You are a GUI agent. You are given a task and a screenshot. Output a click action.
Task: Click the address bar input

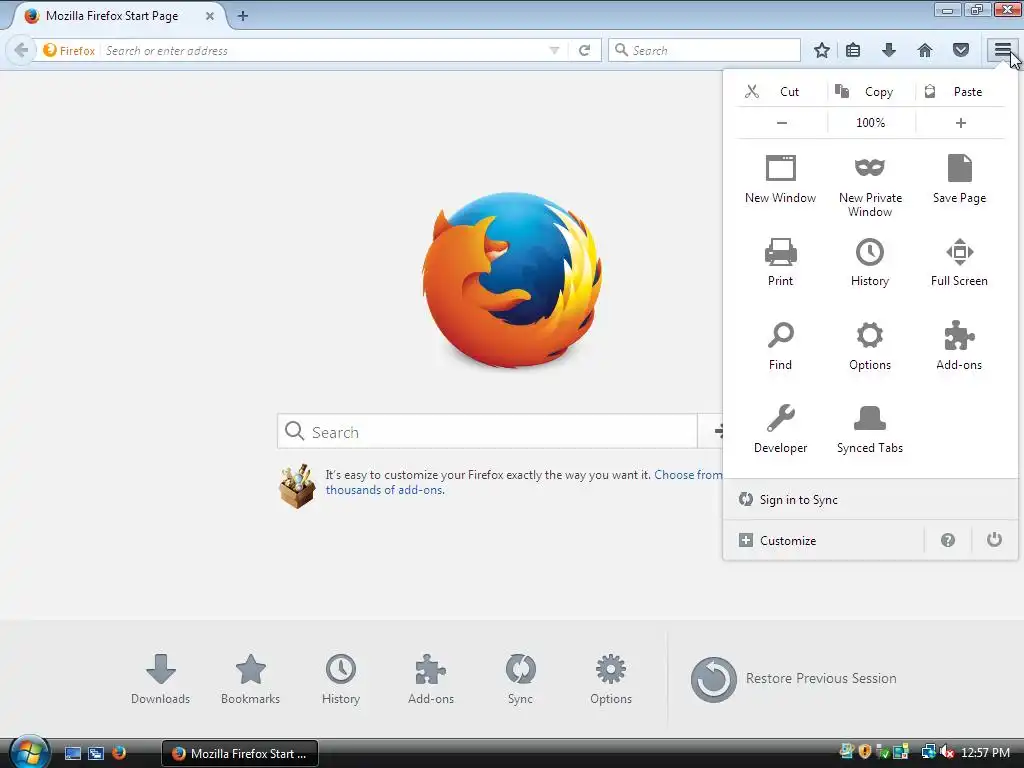[x=325, y=50]
